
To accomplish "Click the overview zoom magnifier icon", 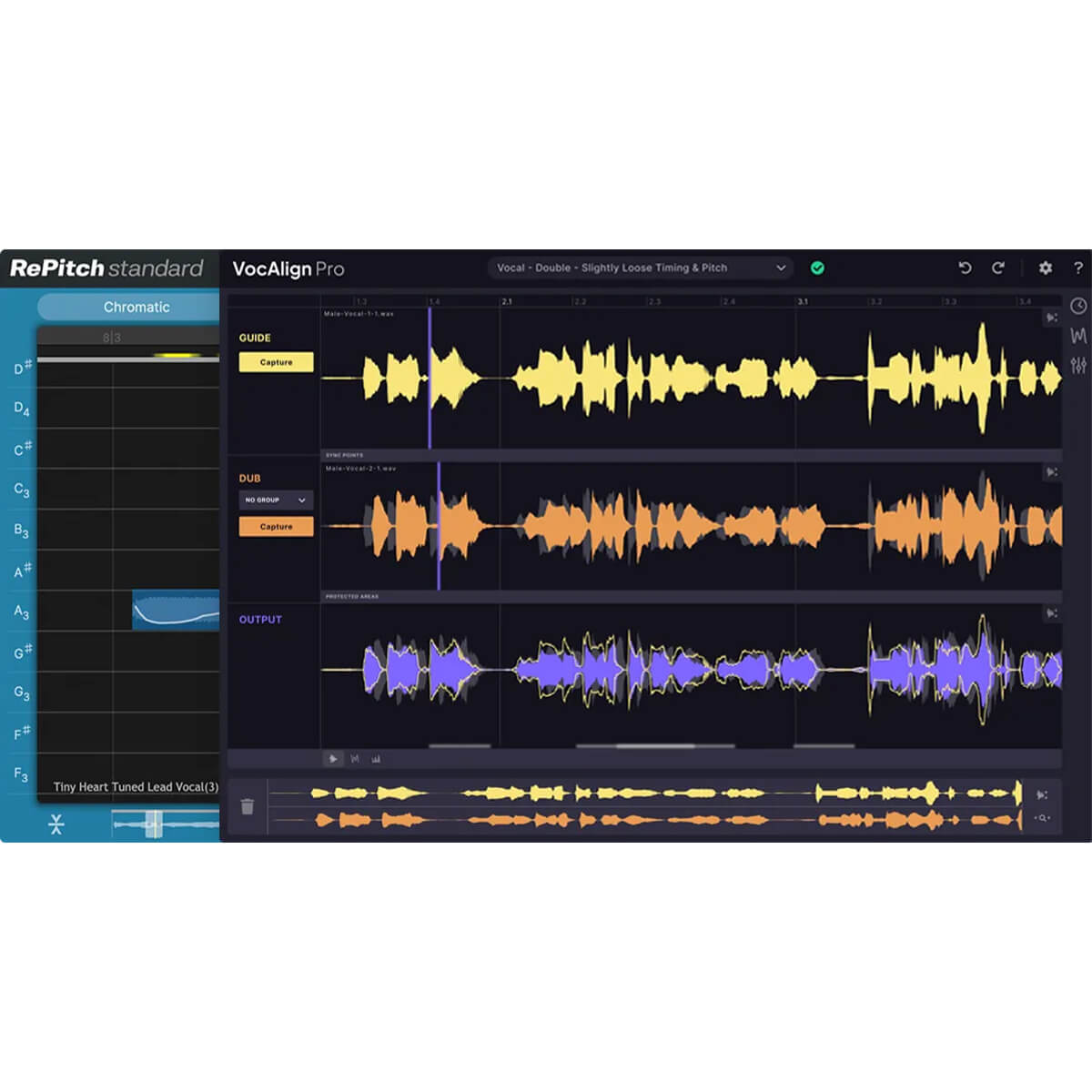I will 1042,818.
